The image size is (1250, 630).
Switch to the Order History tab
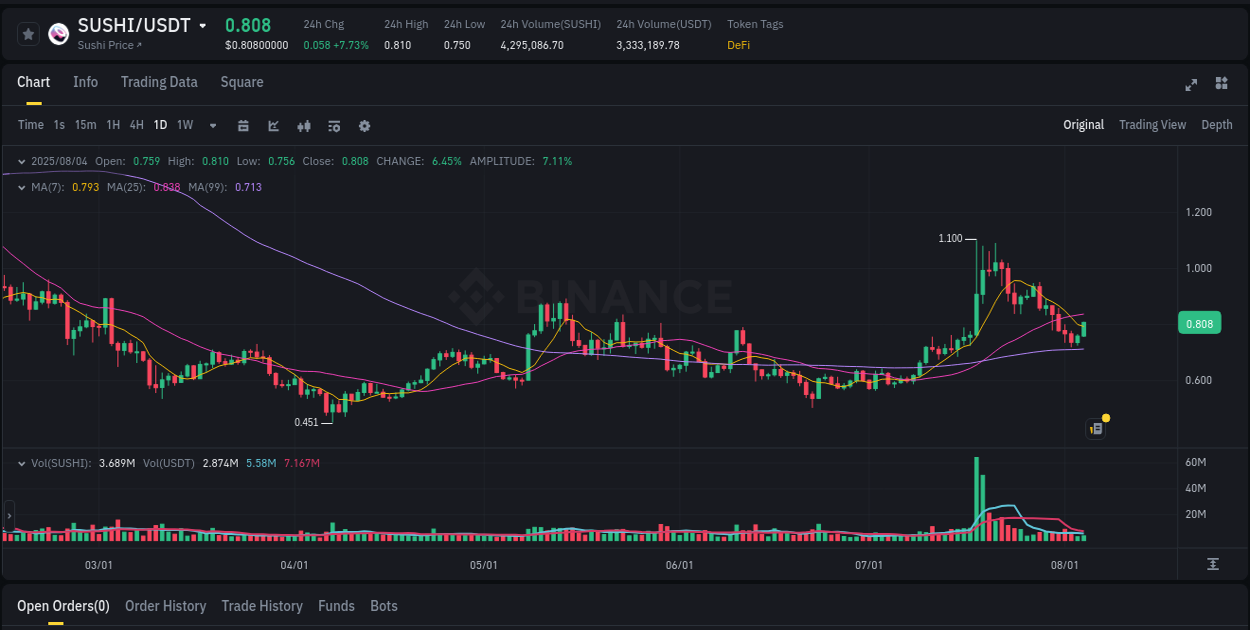165,606
